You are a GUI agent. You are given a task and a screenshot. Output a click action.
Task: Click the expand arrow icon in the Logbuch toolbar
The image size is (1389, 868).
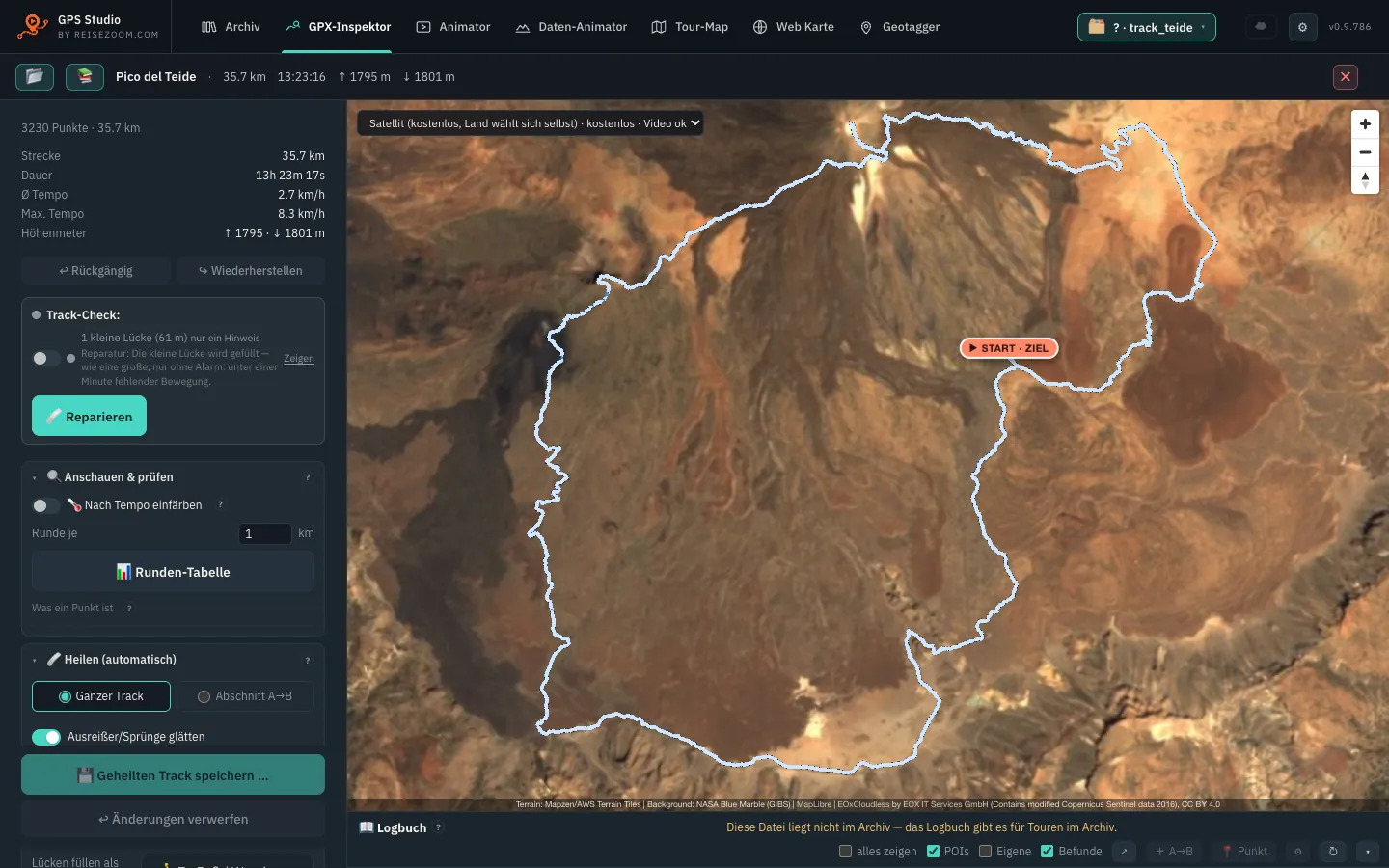click(x=1124, y=852)
